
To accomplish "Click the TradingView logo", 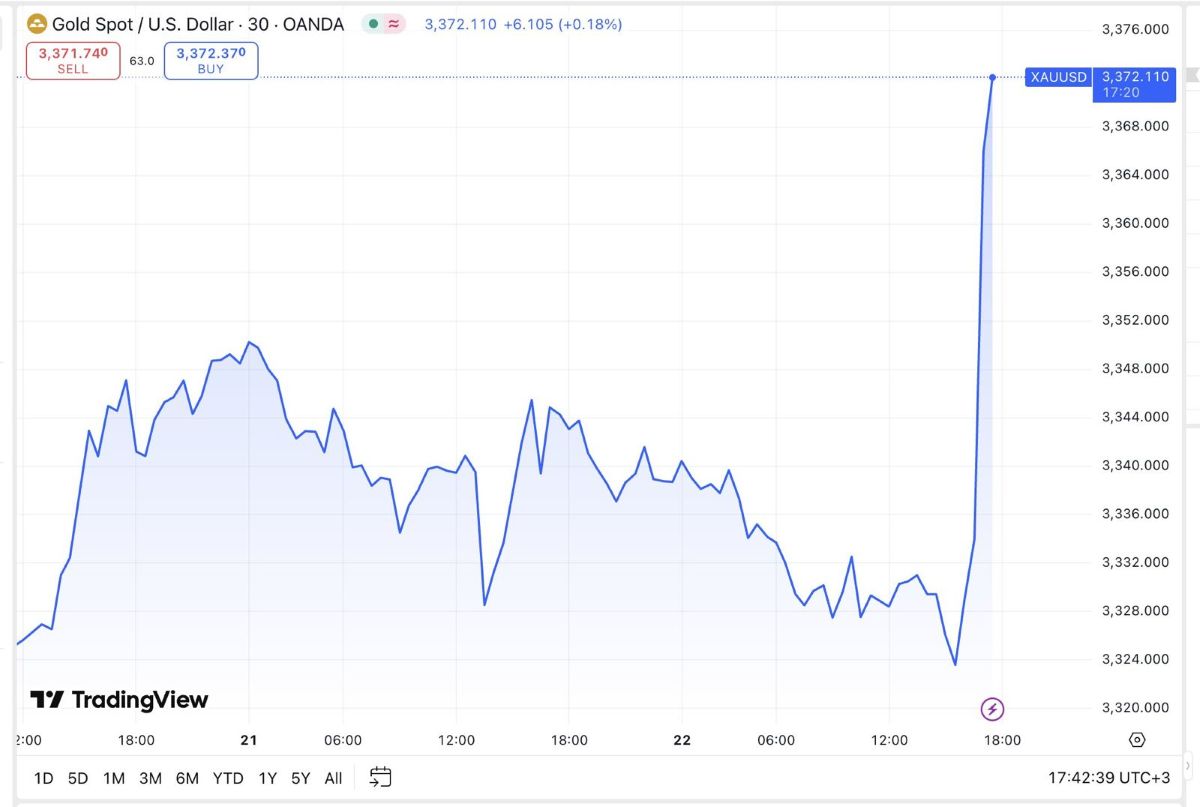I will 119,700.
